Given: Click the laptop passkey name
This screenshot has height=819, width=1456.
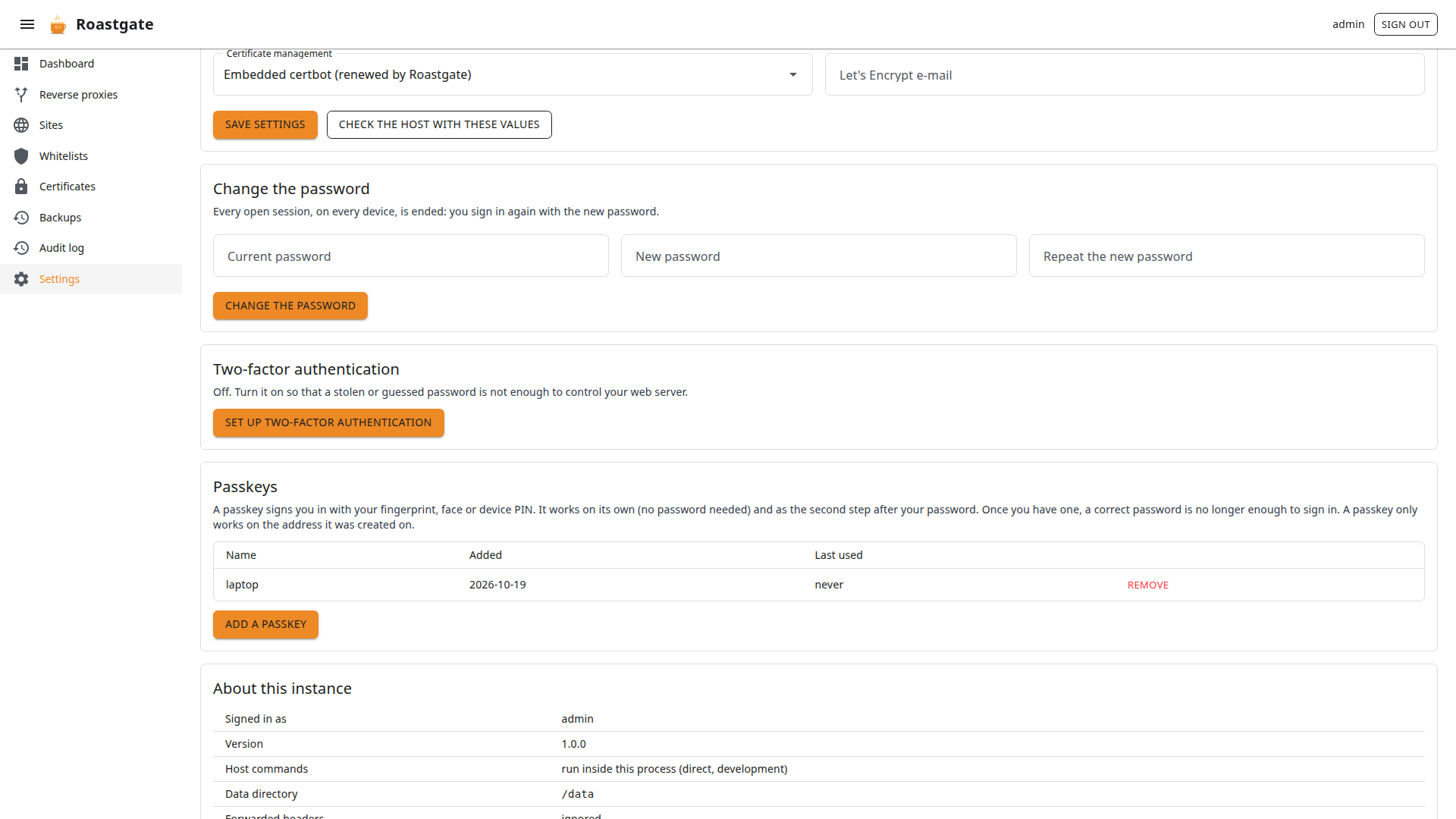Looking at the screenshot, I should click(x=242, y=585).
